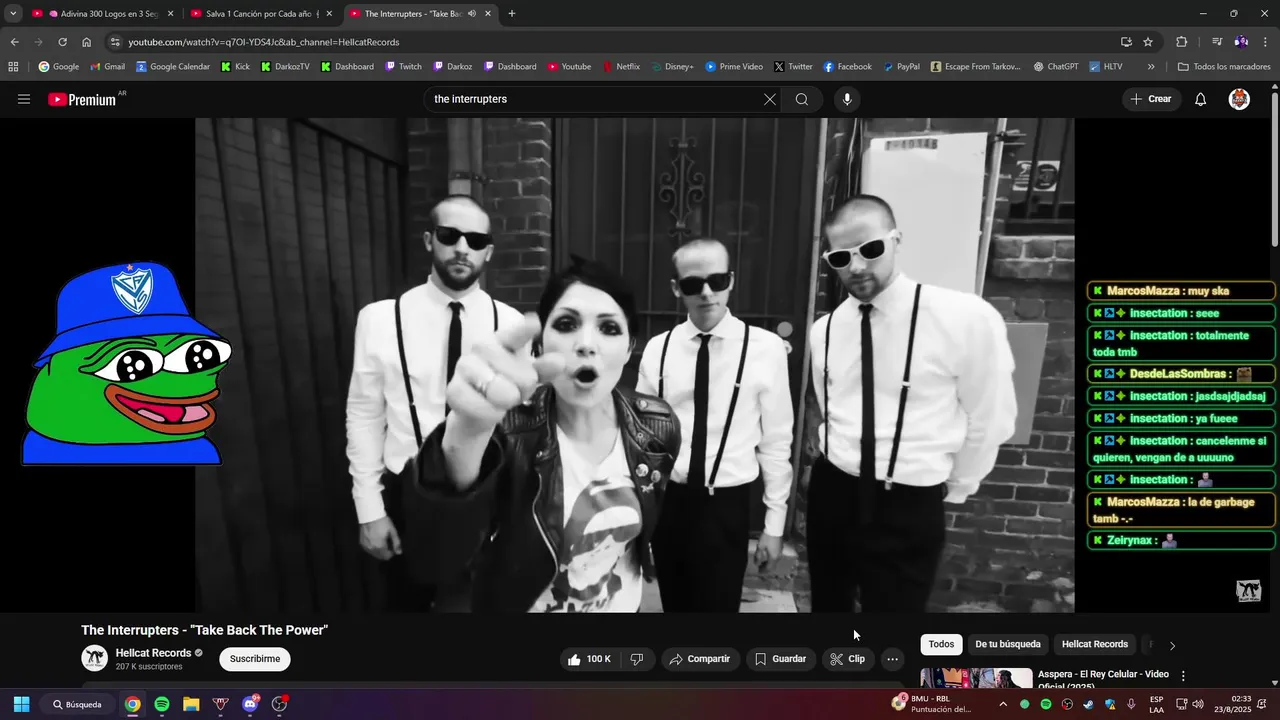
Task: Like the video showing 100 K
Action: click(x=589, y=659)
